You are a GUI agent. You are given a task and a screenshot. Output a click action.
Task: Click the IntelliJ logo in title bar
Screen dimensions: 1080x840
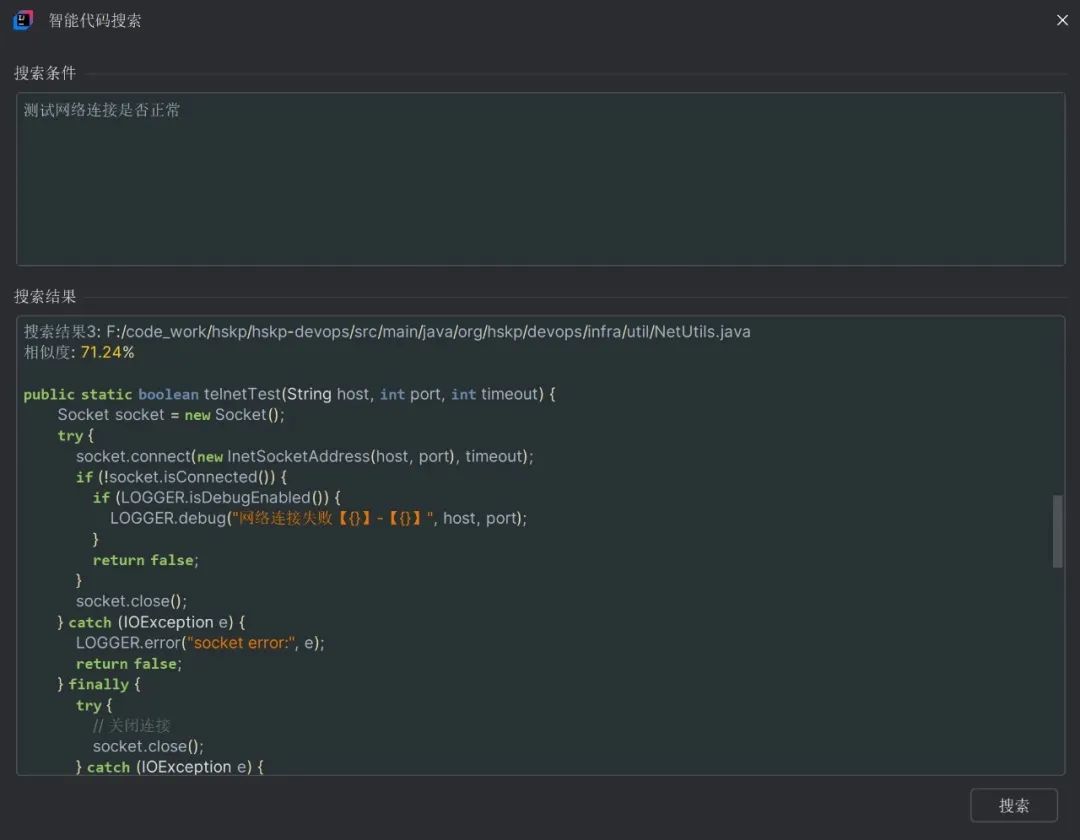23,20
